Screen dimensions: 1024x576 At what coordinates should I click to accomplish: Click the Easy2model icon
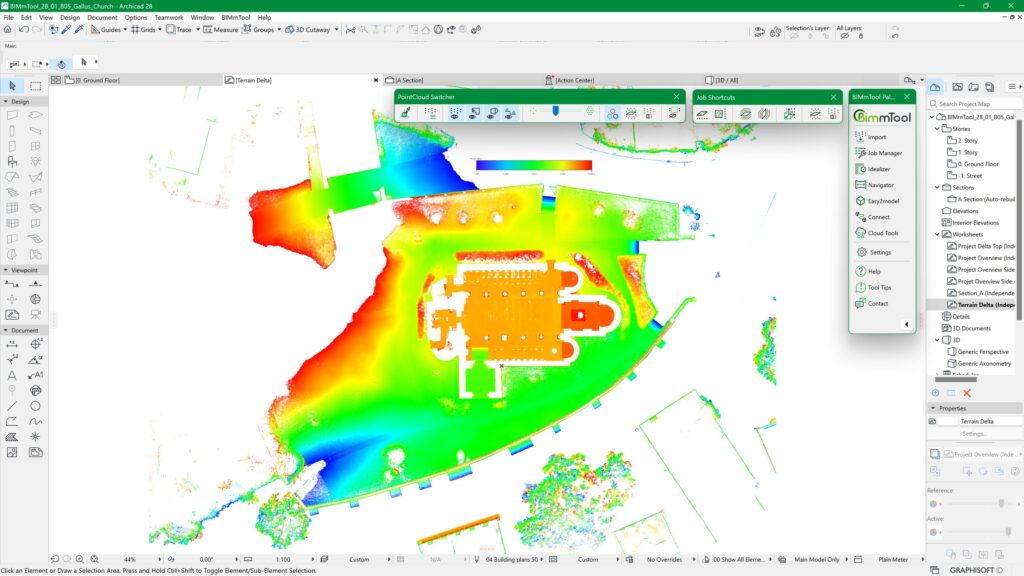pyautogui.click(x=860, y=201)
